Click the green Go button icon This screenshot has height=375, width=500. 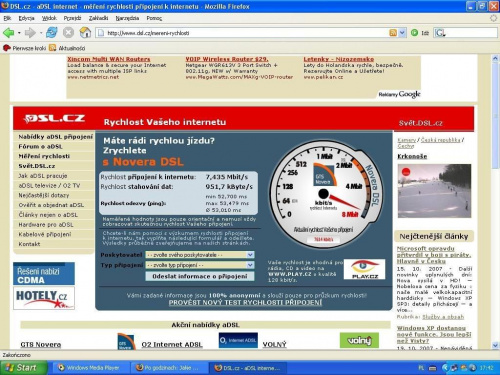click(x=414, y=33)
